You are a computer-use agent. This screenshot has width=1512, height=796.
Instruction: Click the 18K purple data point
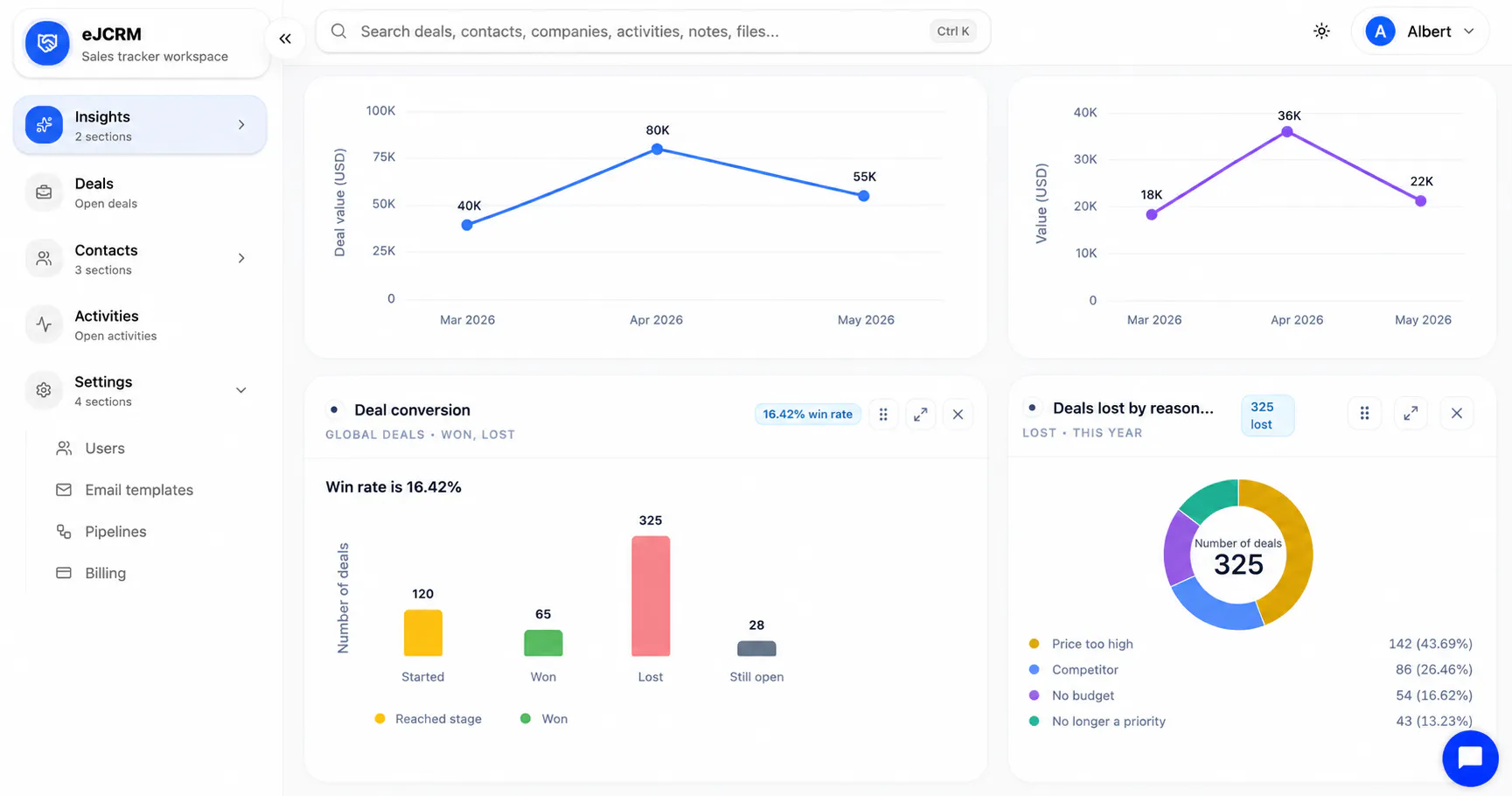click(x=1152, y=214)
